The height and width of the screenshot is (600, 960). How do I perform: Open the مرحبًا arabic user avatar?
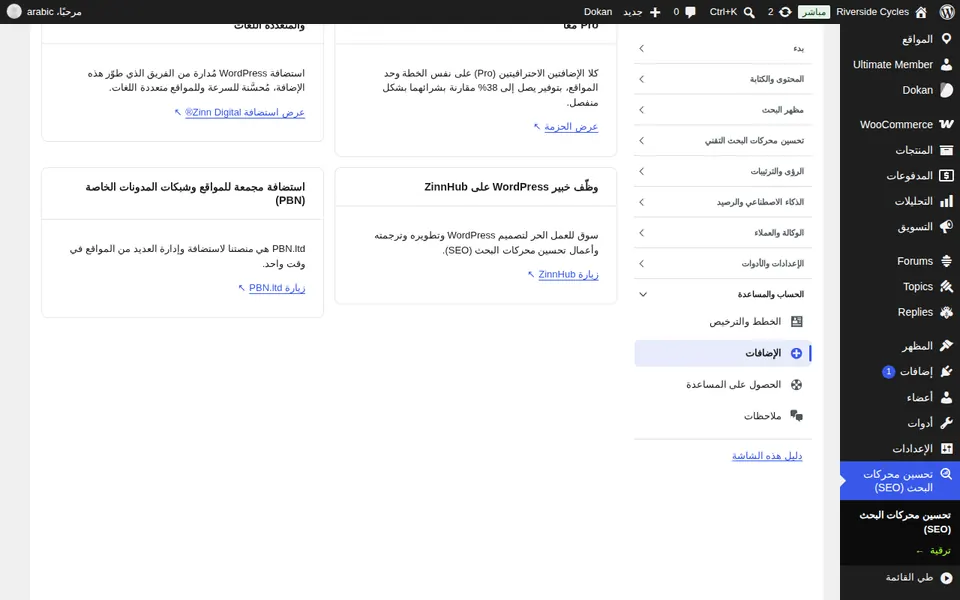(14, 12)
